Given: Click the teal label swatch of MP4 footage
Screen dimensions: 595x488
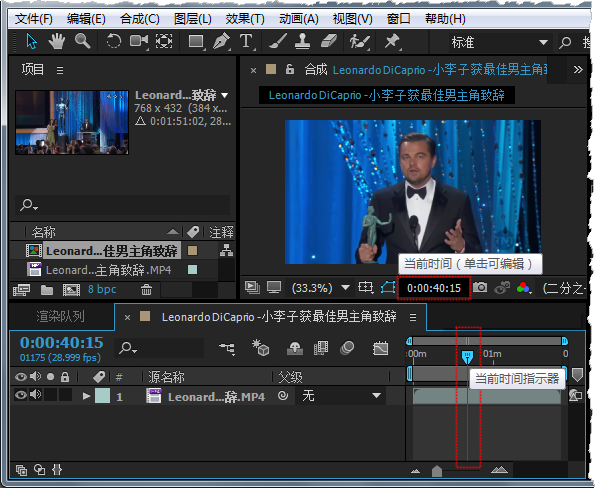Looking at the screenshot, I should pos(192,269).
